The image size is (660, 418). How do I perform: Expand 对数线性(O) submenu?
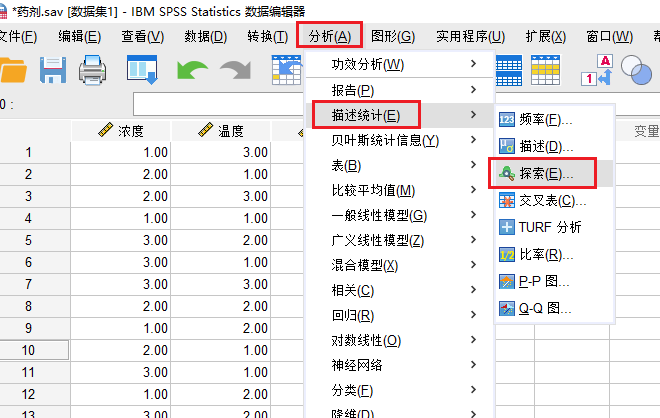click(399, 340)
